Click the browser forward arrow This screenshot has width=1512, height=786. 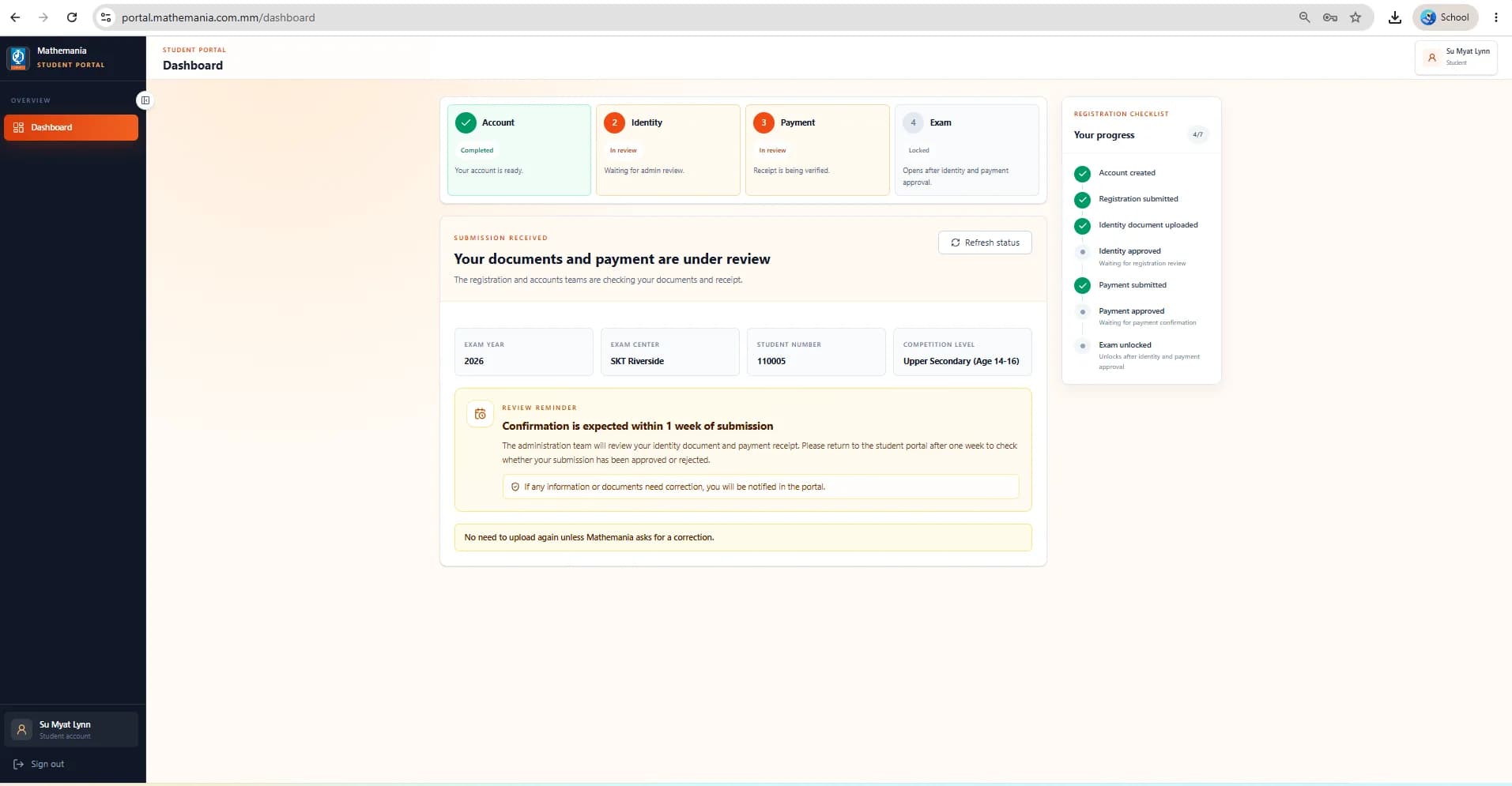coord(43,17)
